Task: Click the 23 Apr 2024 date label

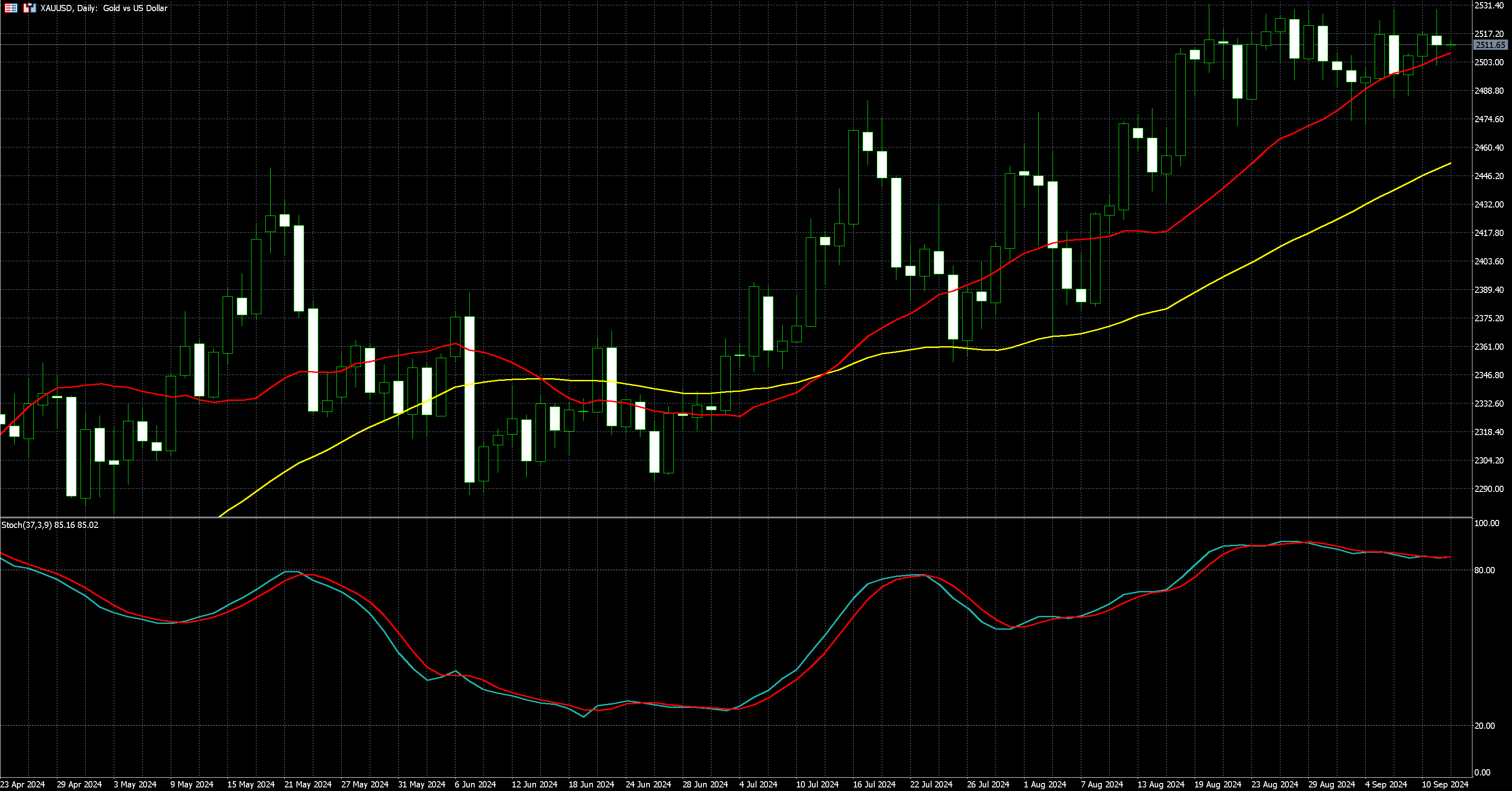Action: [x=22, y=784]
